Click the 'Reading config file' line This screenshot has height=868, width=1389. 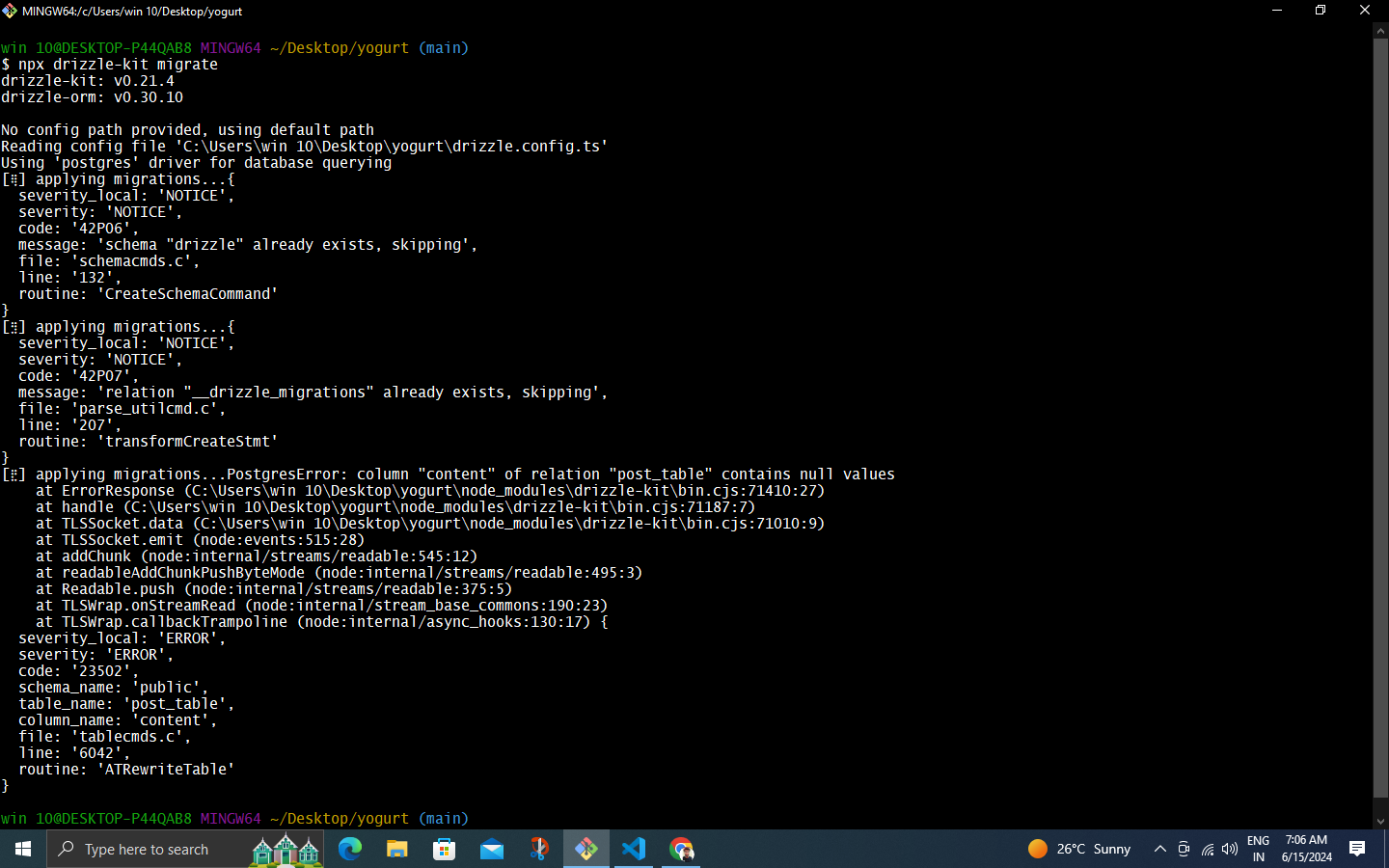pos(305,147)
